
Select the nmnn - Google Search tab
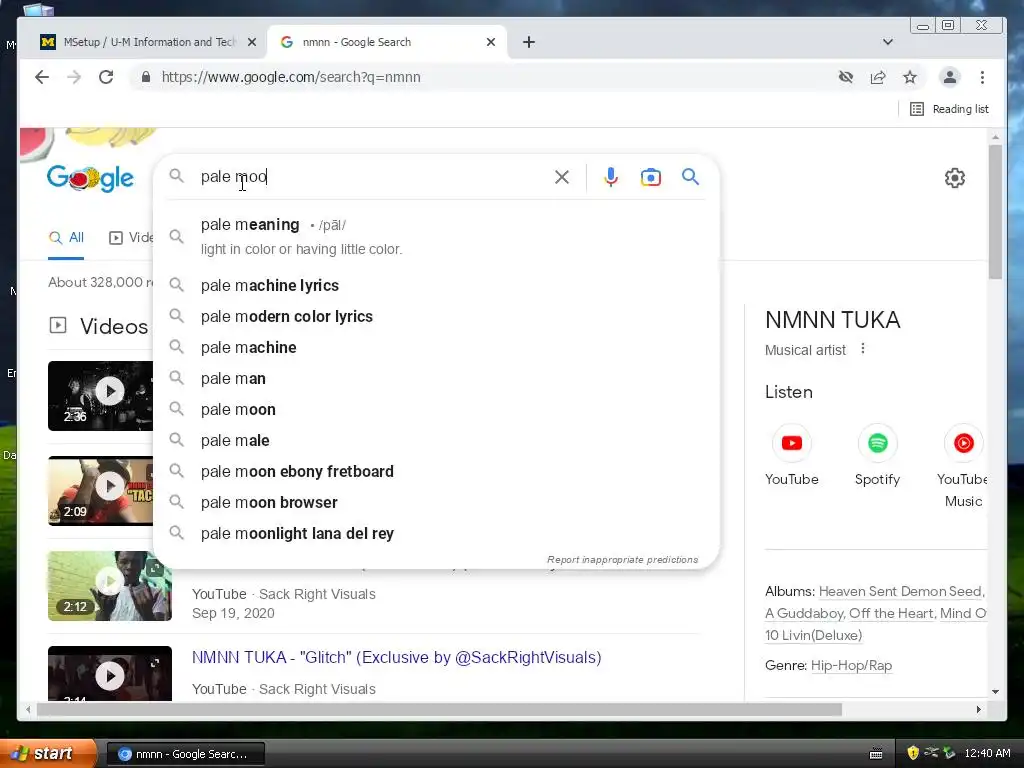(387, 42)
